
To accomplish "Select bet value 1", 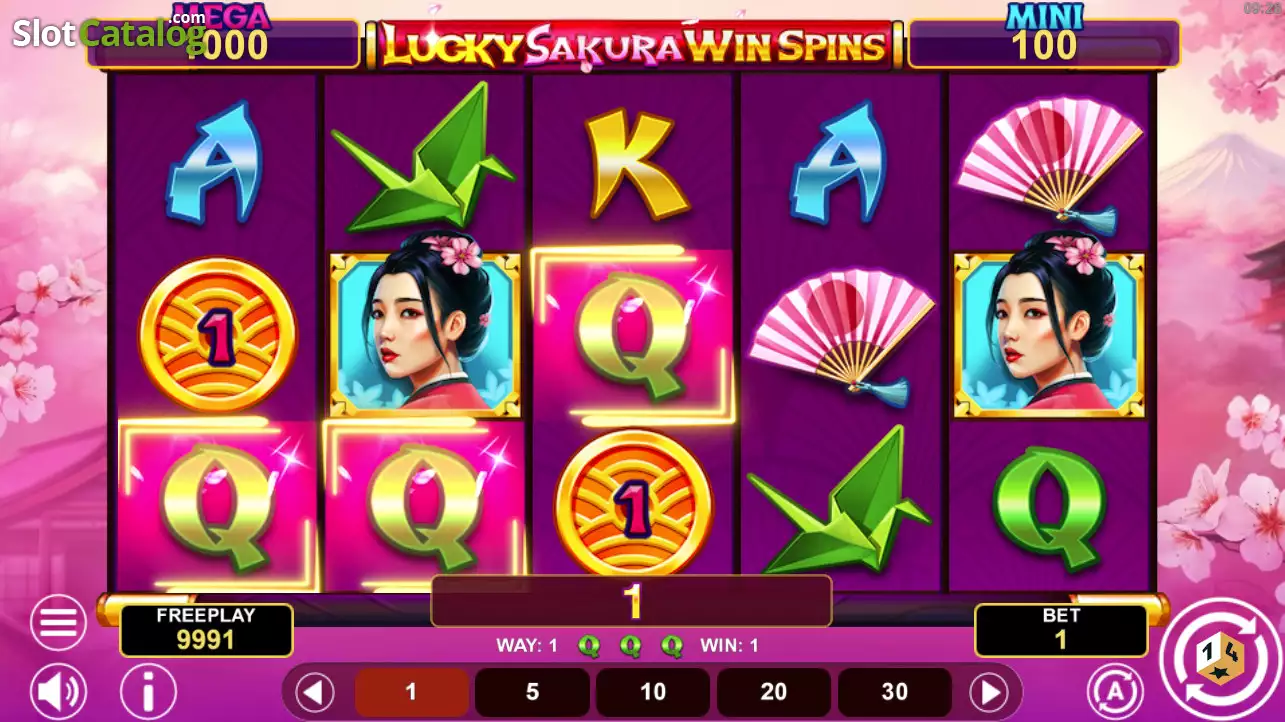I will (x=411, y=692).
